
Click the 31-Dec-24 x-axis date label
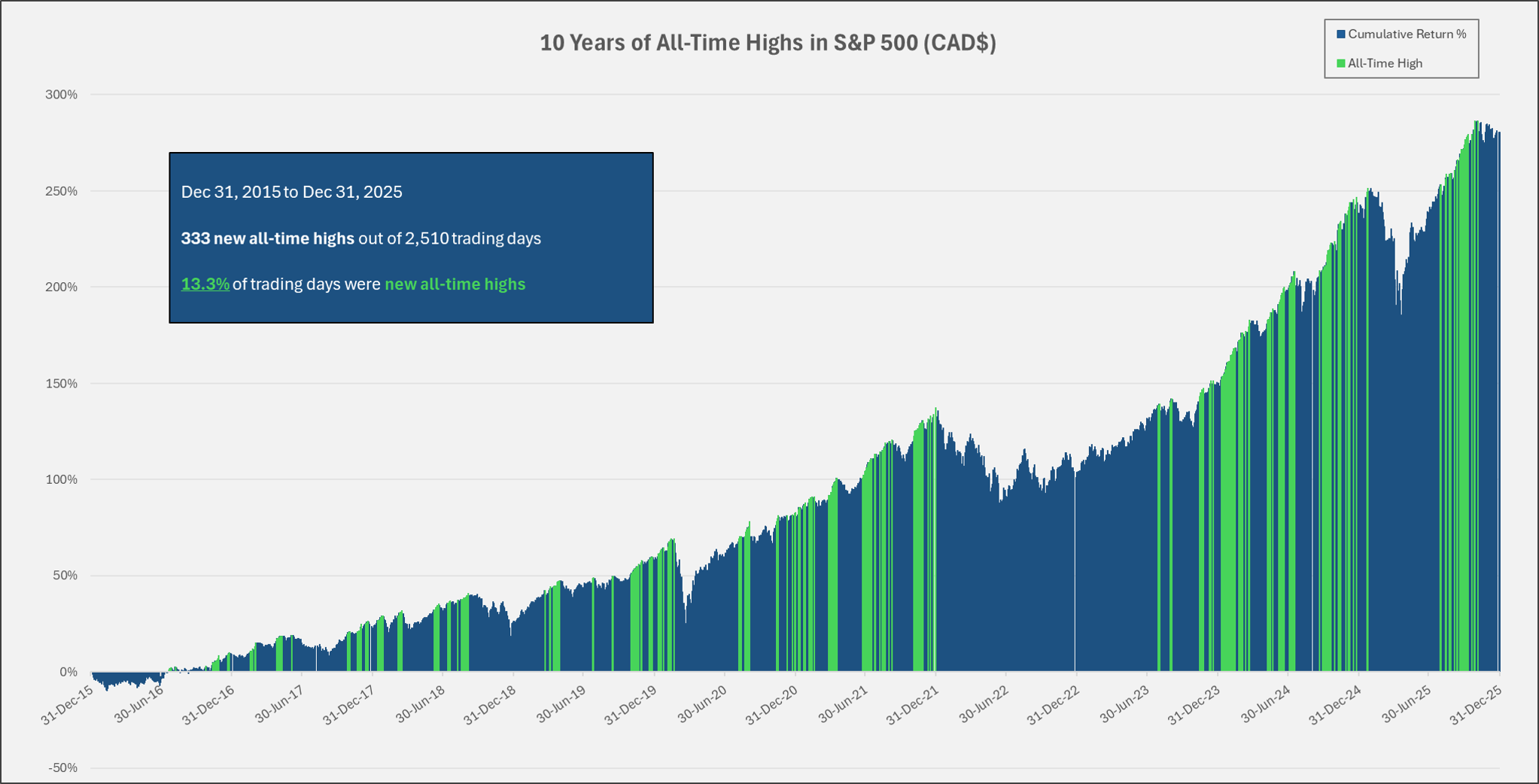coord(1336,704)
